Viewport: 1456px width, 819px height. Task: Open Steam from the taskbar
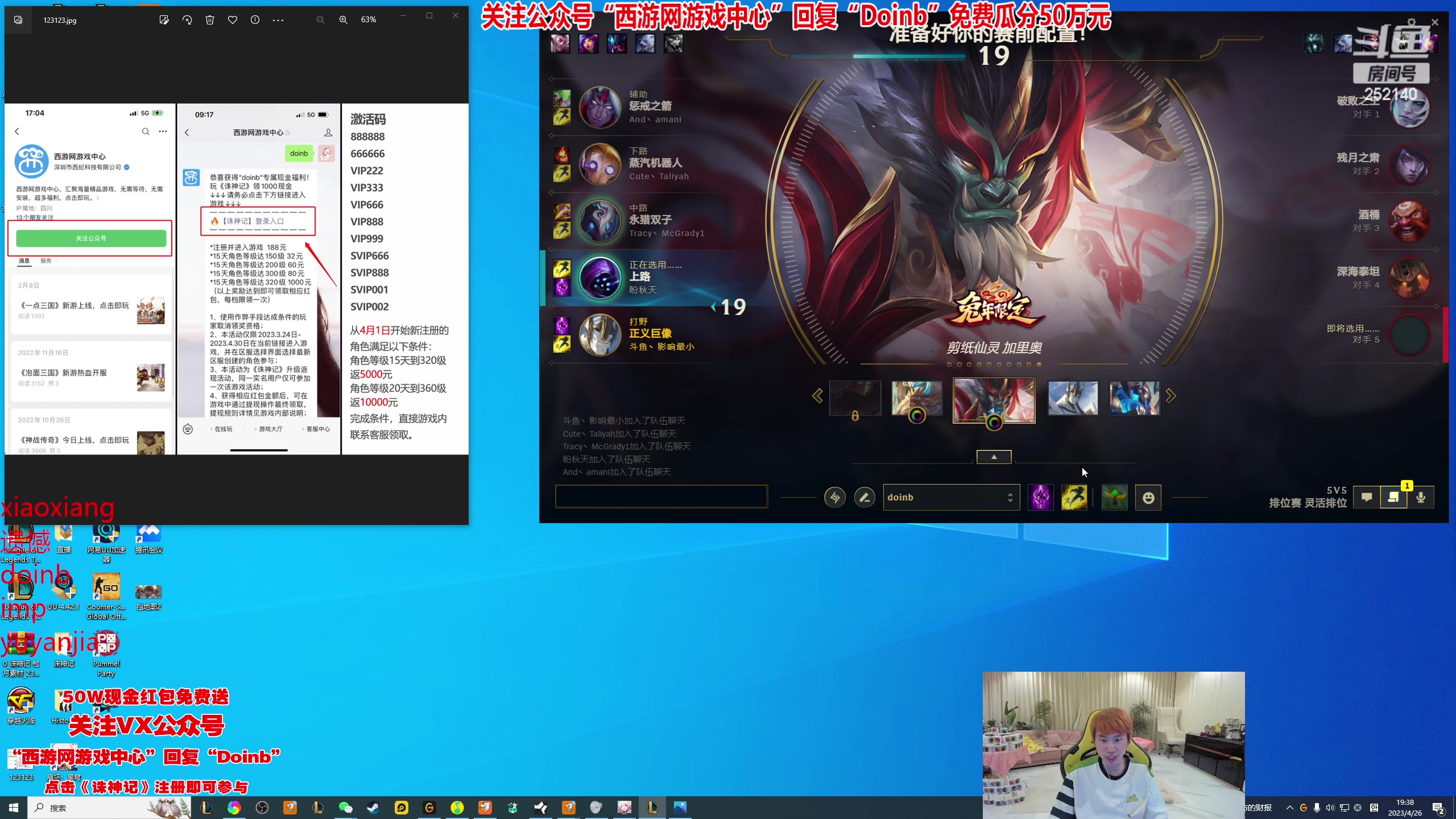pyautogui.click(x=374, y=808)
